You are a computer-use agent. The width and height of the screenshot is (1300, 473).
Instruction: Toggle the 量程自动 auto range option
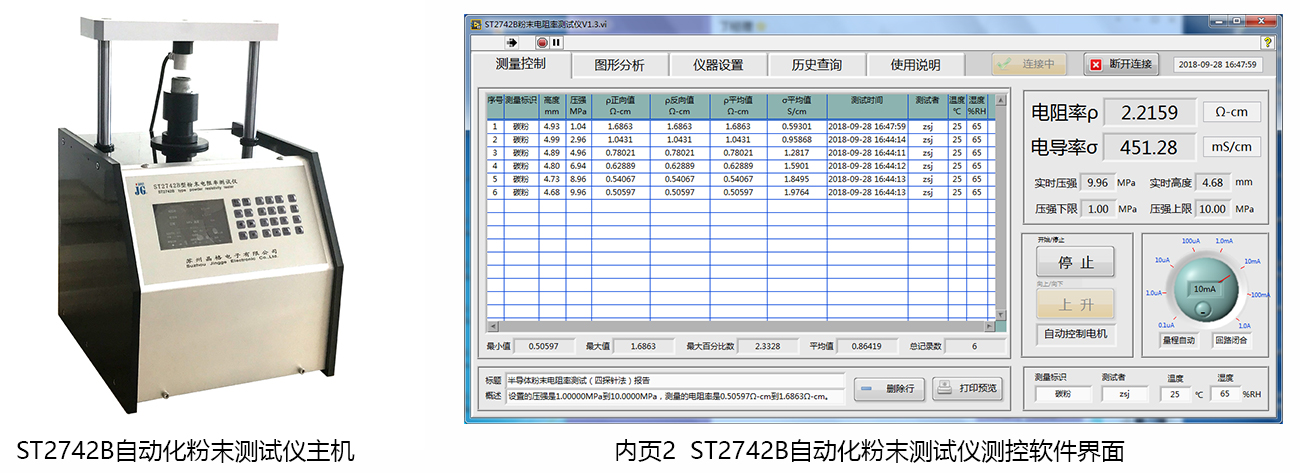(1176, 341)
